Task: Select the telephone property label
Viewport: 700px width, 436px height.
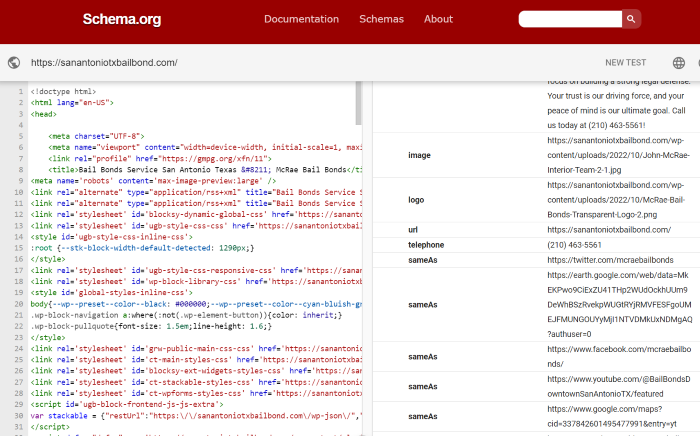Action: [x=426, y=245]
